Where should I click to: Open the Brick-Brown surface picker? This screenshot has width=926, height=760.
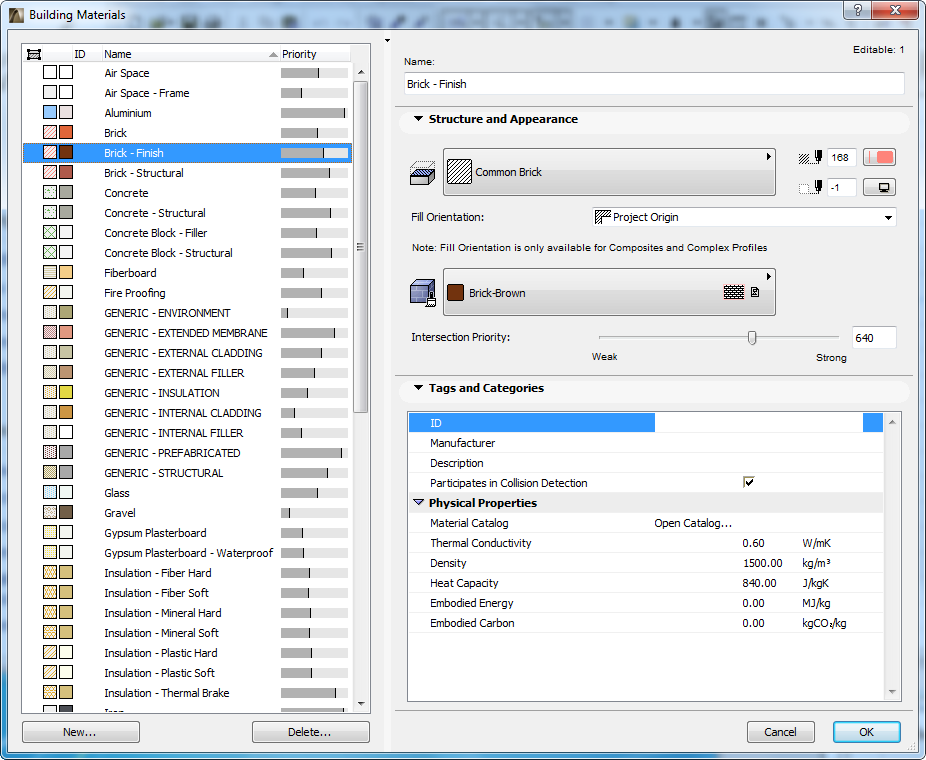coord(609,292)
